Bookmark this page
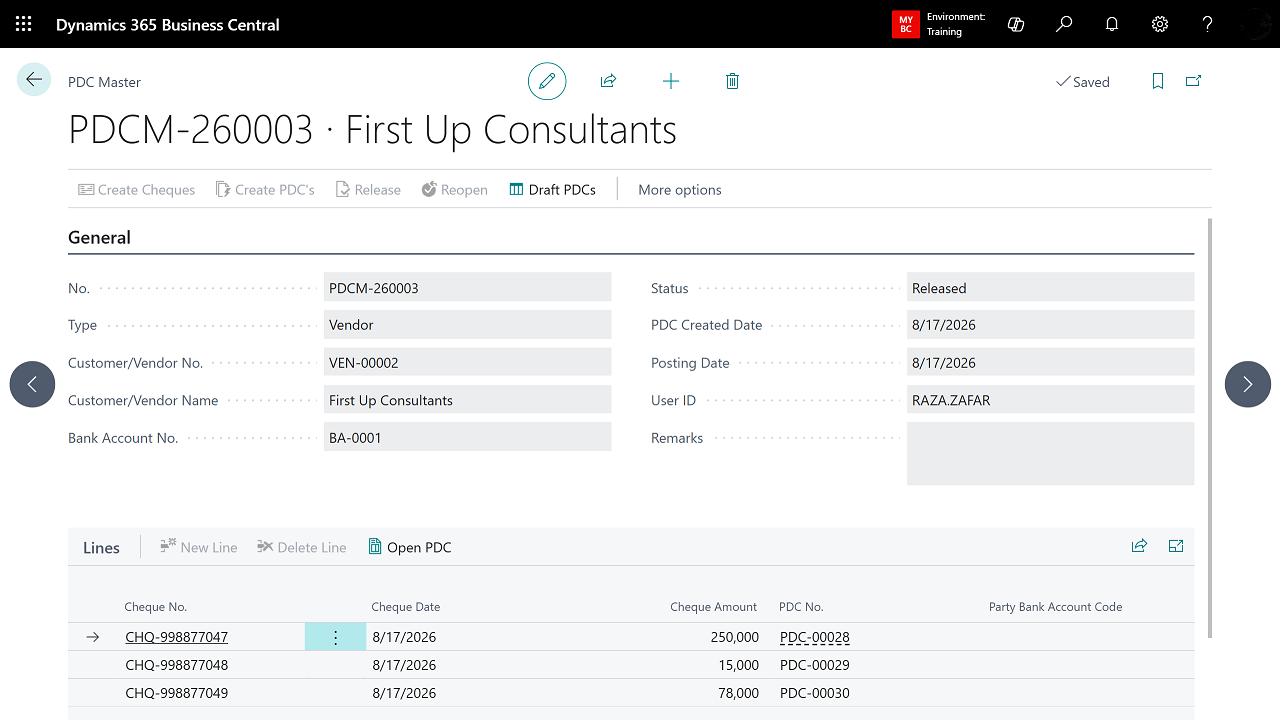Screen dimensions: 1280x720 click(1158, 81)
